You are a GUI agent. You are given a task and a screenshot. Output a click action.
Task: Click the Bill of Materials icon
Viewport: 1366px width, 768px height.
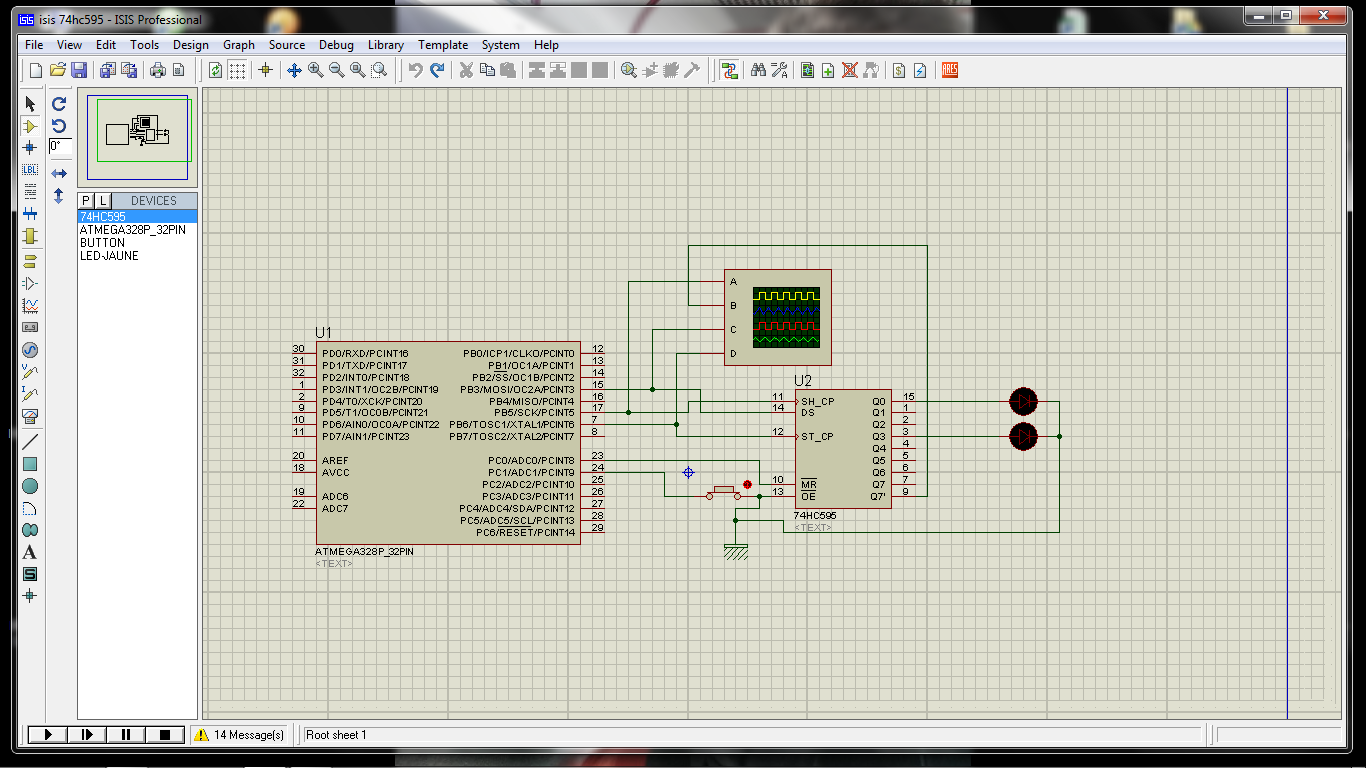click(898, 70)
